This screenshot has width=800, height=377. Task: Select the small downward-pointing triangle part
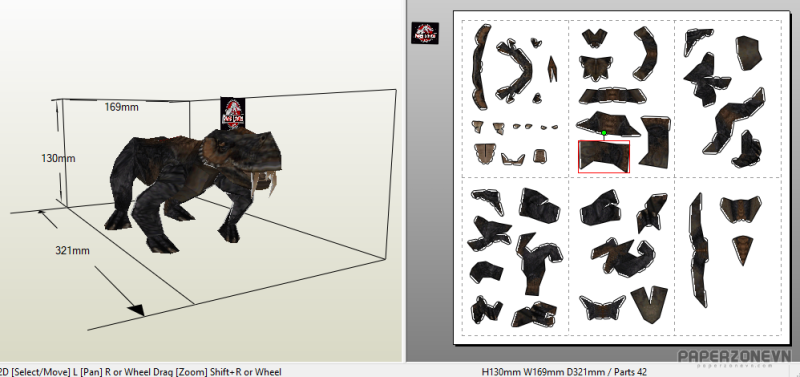[x=742, y=249]
